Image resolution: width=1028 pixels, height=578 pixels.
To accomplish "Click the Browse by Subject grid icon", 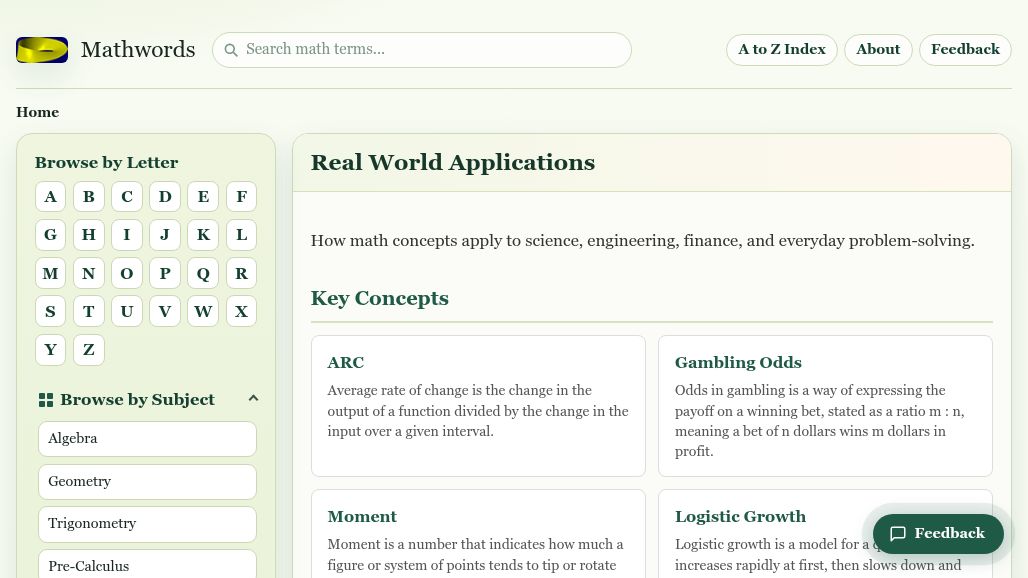I will pos(46,400).
